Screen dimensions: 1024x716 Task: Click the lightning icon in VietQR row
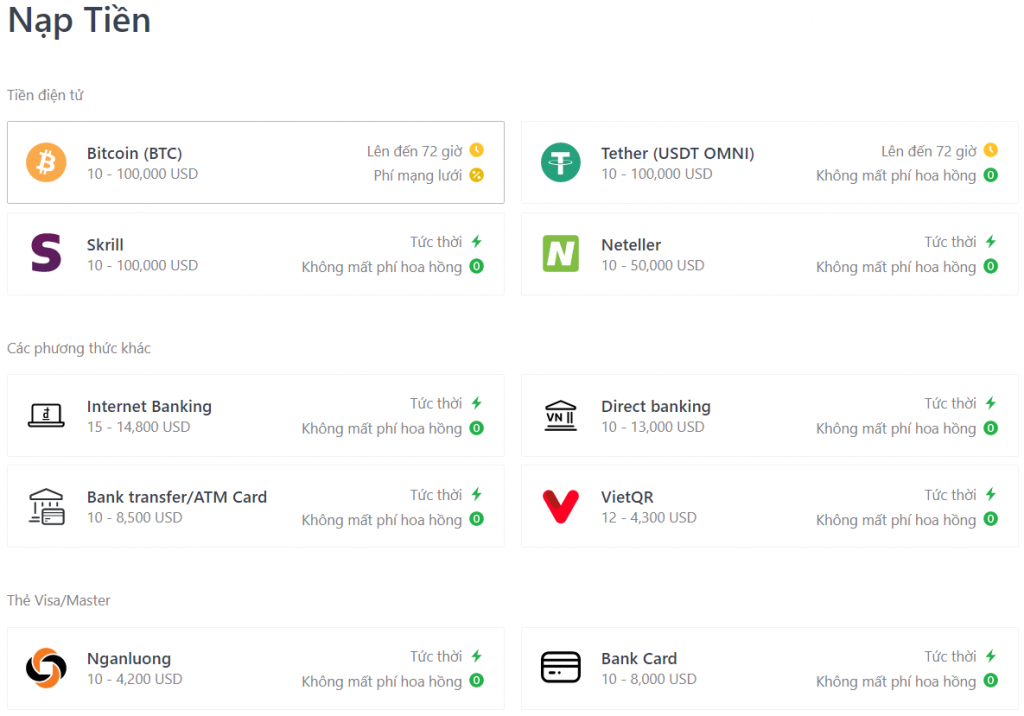click(x=991, y=495)
